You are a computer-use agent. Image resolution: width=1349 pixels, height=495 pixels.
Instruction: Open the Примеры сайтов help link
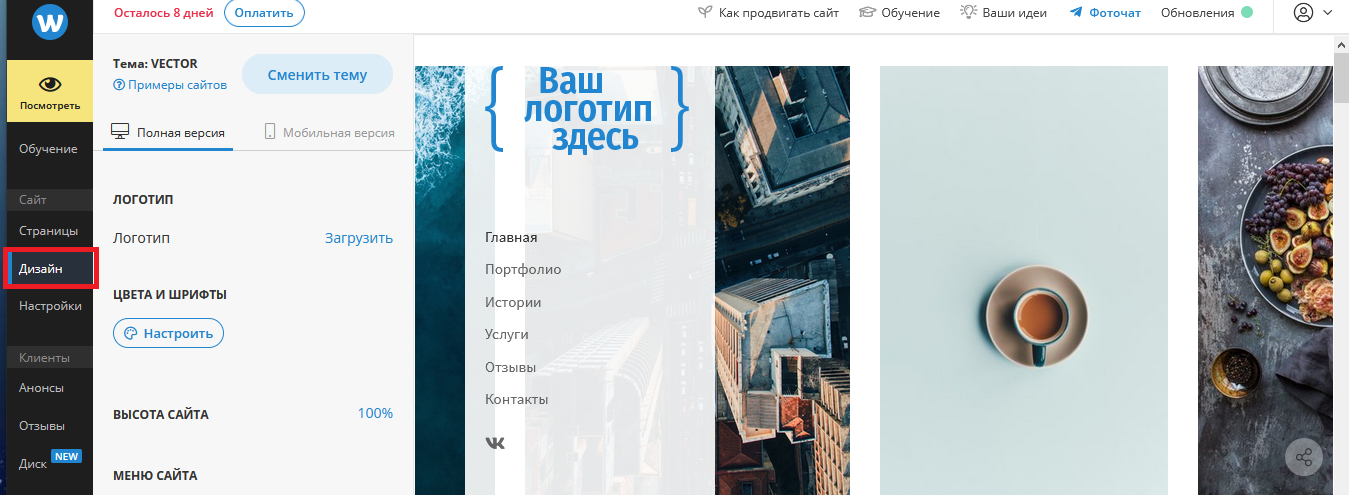coord(170,85)
